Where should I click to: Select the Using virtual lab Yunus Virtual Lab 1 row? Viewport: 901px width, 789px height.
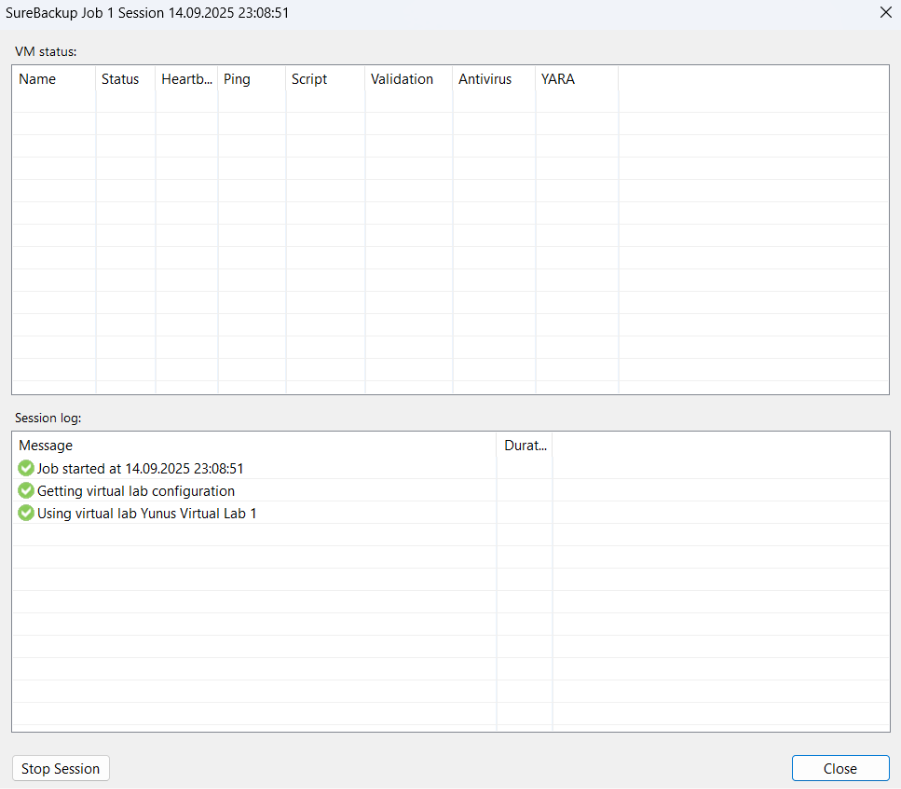pos(147,513)
